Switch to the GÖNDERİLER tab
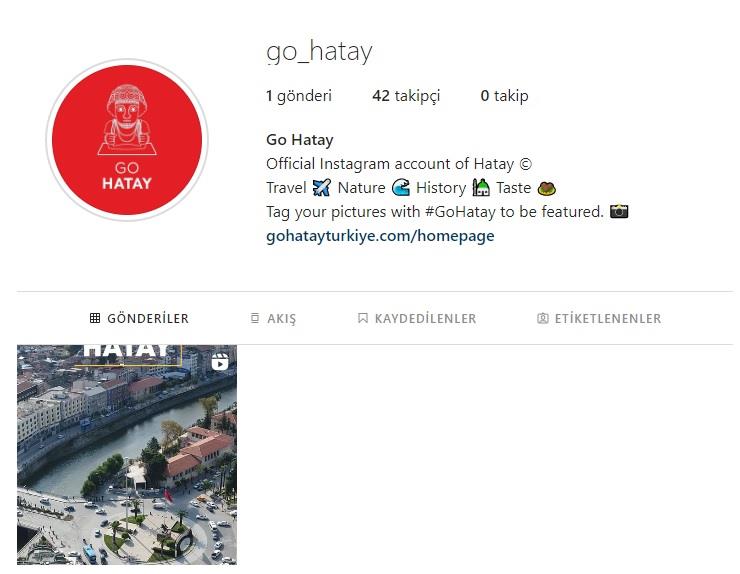This screenshot has width=740, height=574. [139, 318]
